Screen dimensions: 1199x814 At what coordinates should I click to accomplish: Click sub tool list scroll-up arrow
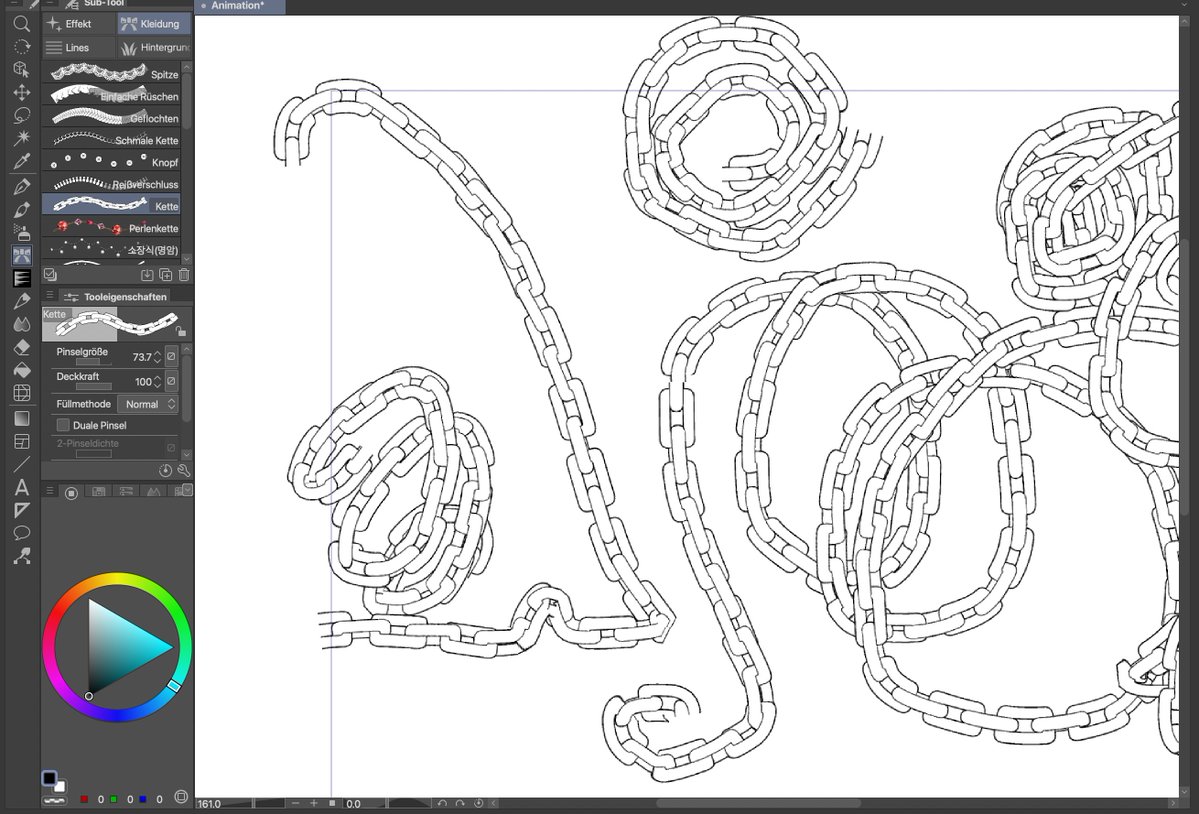pyautogui.click(x=187, y=68)
